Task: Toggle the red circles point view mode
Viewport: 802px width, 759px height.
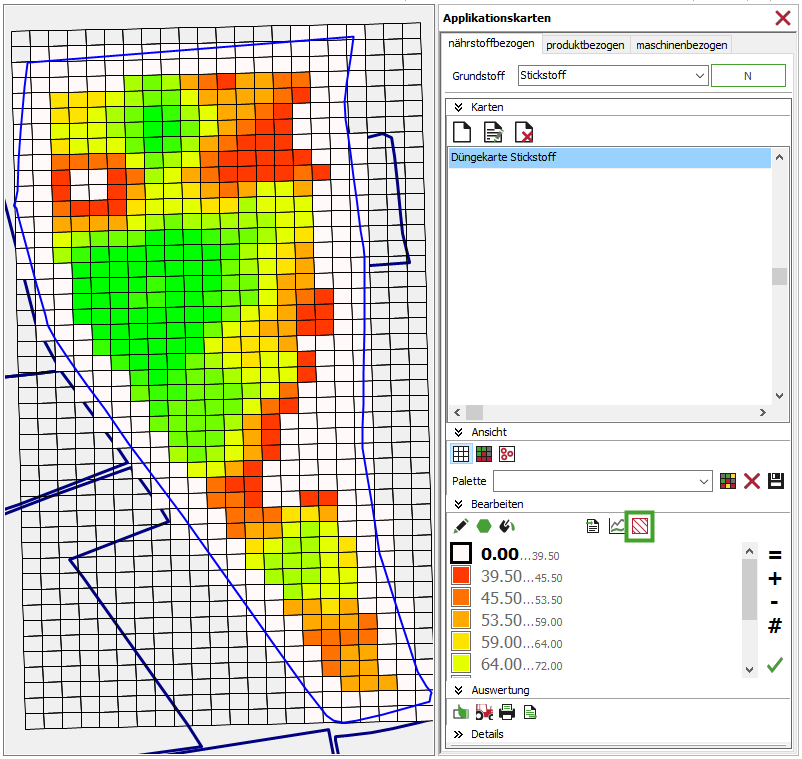Action: [507, 453]
